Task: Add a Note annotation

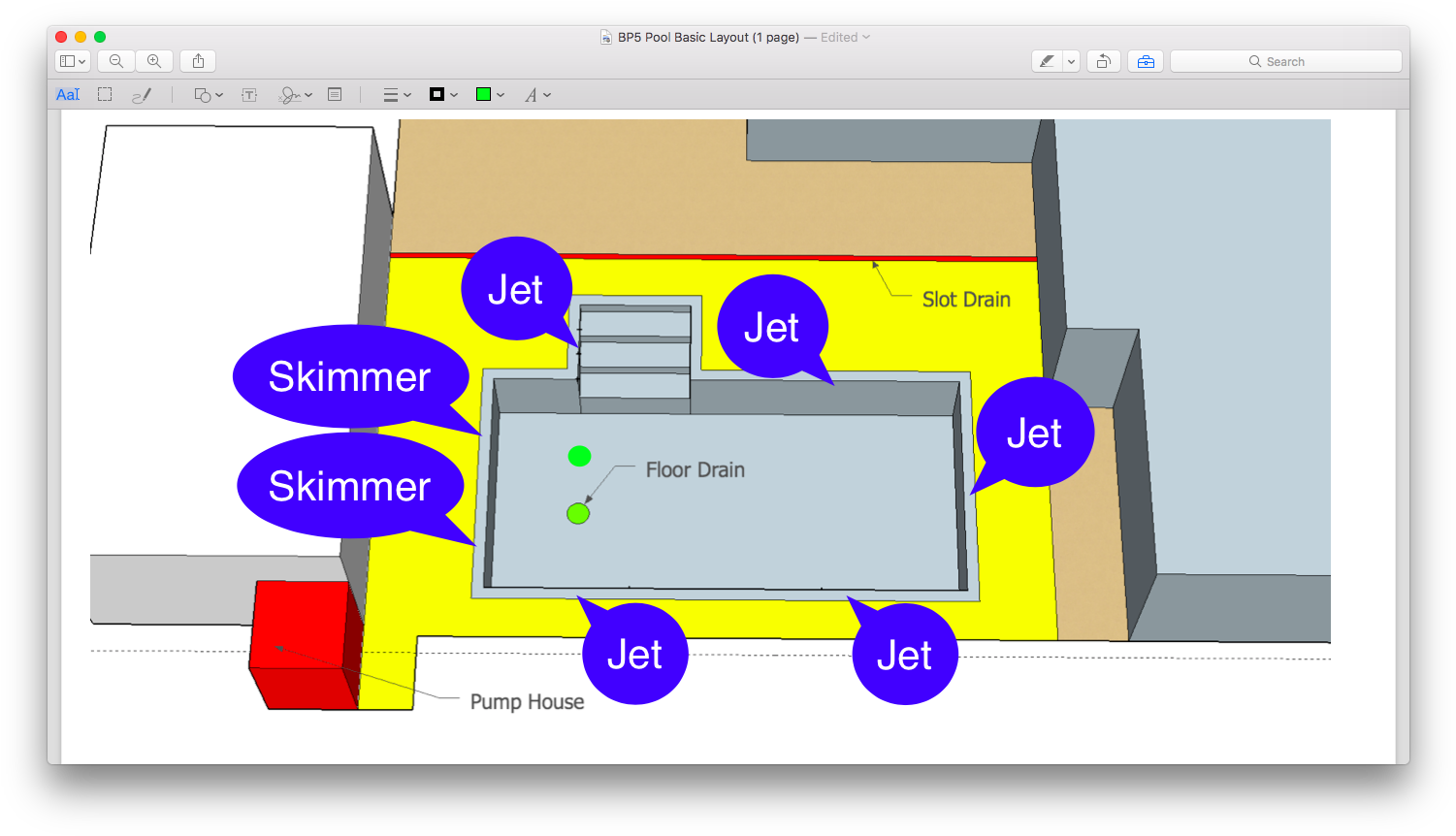Action: tap(335, 95)
